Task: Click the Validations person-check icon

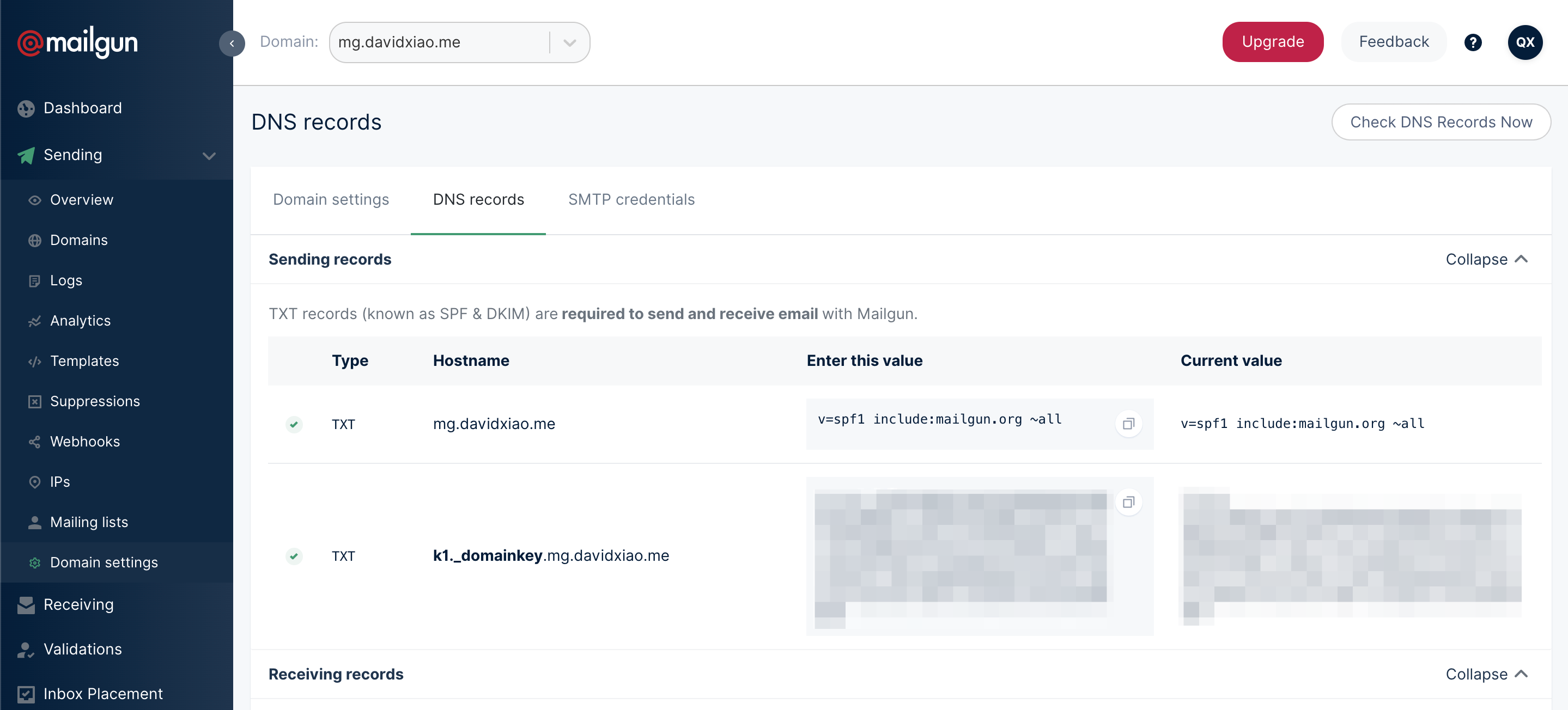Action: coord(26,650)
